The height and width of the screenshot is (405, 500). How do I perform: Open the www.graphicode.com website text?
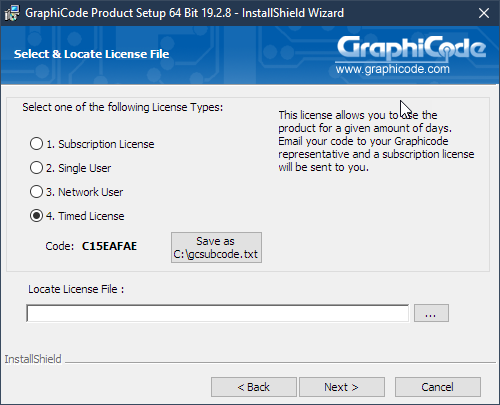[x=393, y=69]
